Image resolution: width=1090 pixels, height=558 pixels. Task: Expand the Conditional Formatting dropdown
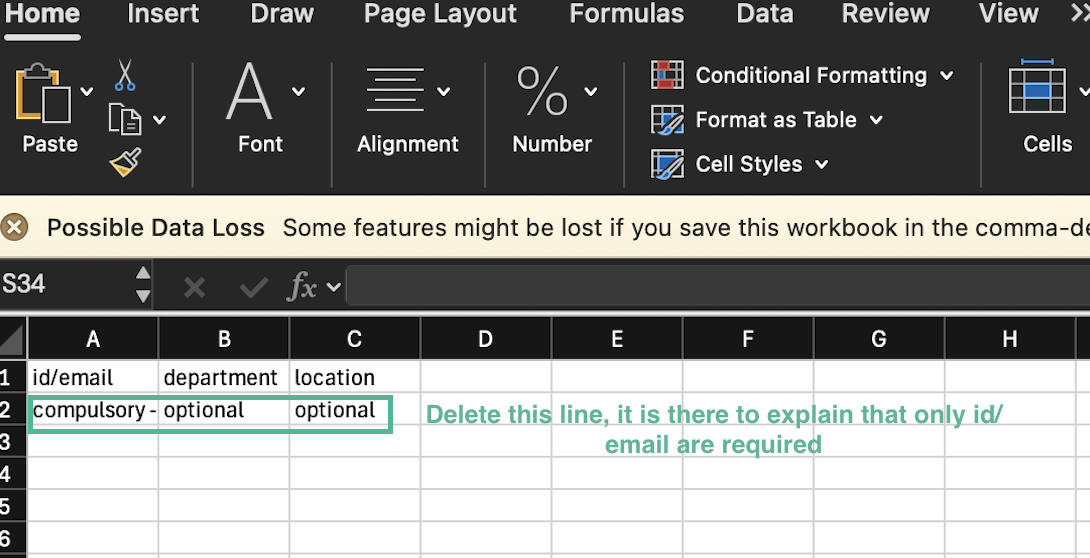tap(947, 76)
